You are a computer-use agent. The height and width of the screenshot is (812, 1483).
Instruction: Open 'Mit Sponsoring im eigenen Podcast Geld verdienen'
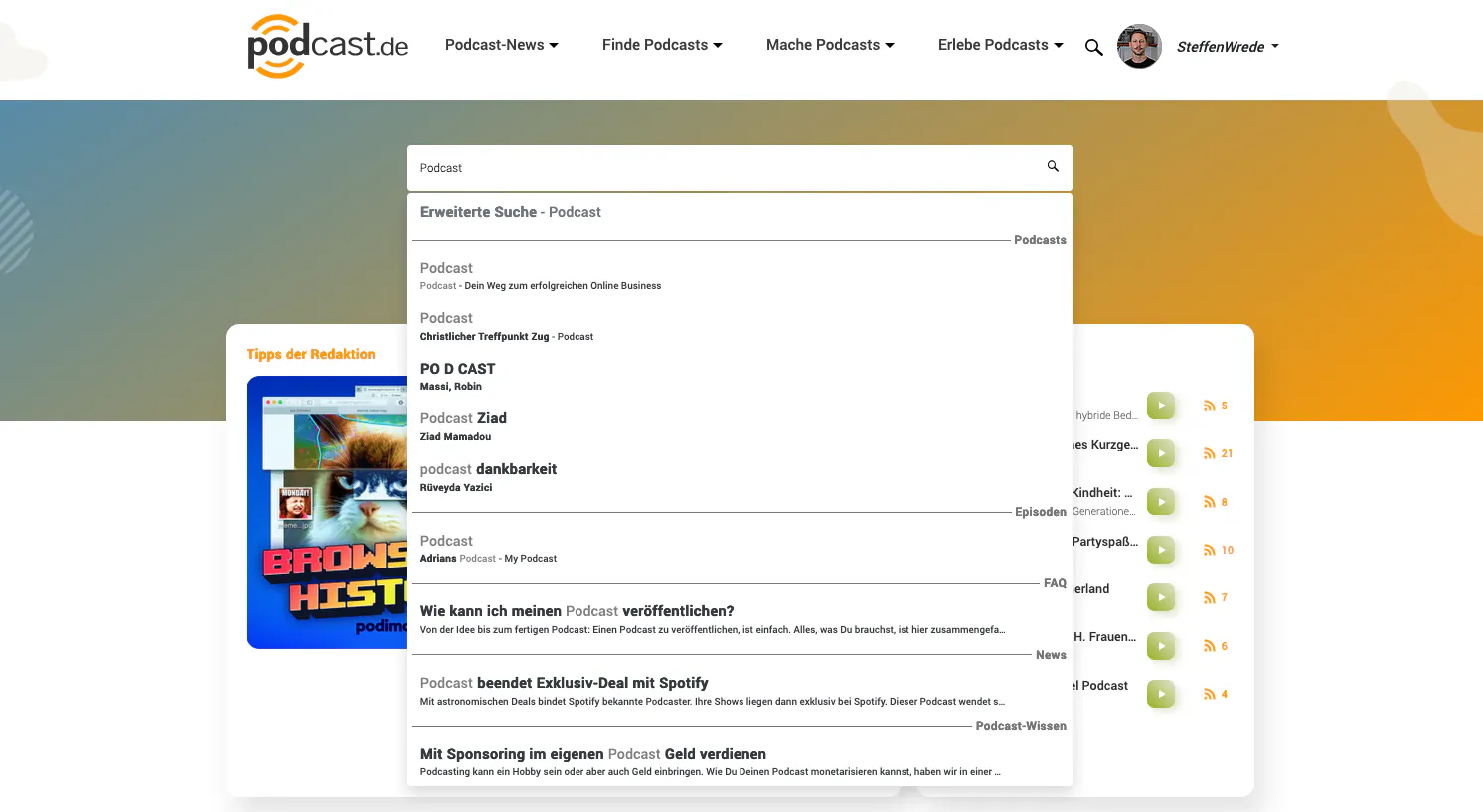[740, 762]
